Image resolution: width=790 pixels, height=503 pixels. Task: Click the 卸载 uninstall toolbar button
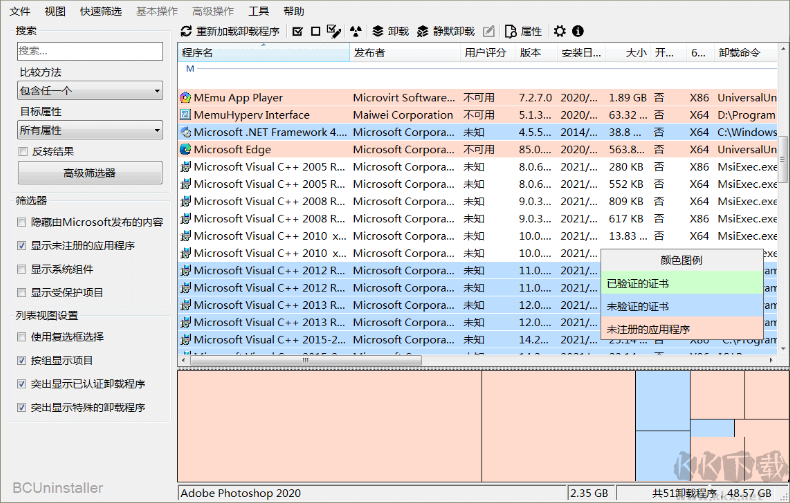[390, 31]
